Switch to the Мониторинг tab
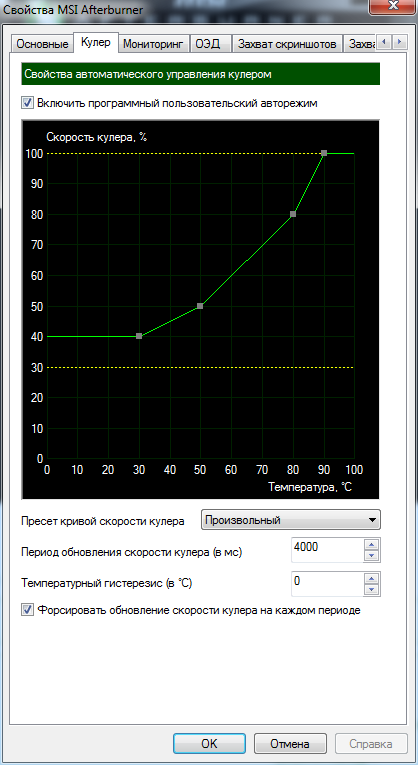Viewport: 418px width, 765px height. [154, 44]
